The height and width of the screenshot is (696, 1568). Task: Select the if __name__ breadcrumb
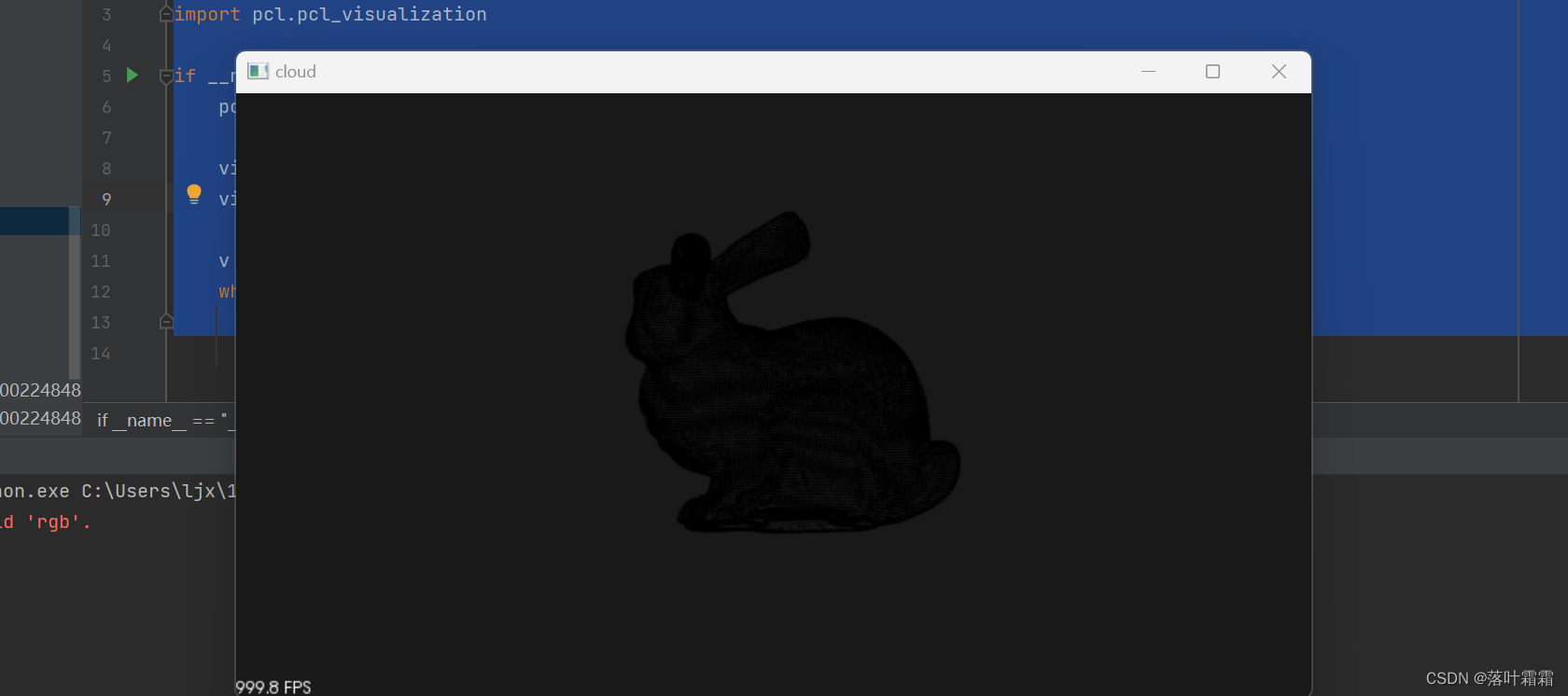[x=165, y=421]
